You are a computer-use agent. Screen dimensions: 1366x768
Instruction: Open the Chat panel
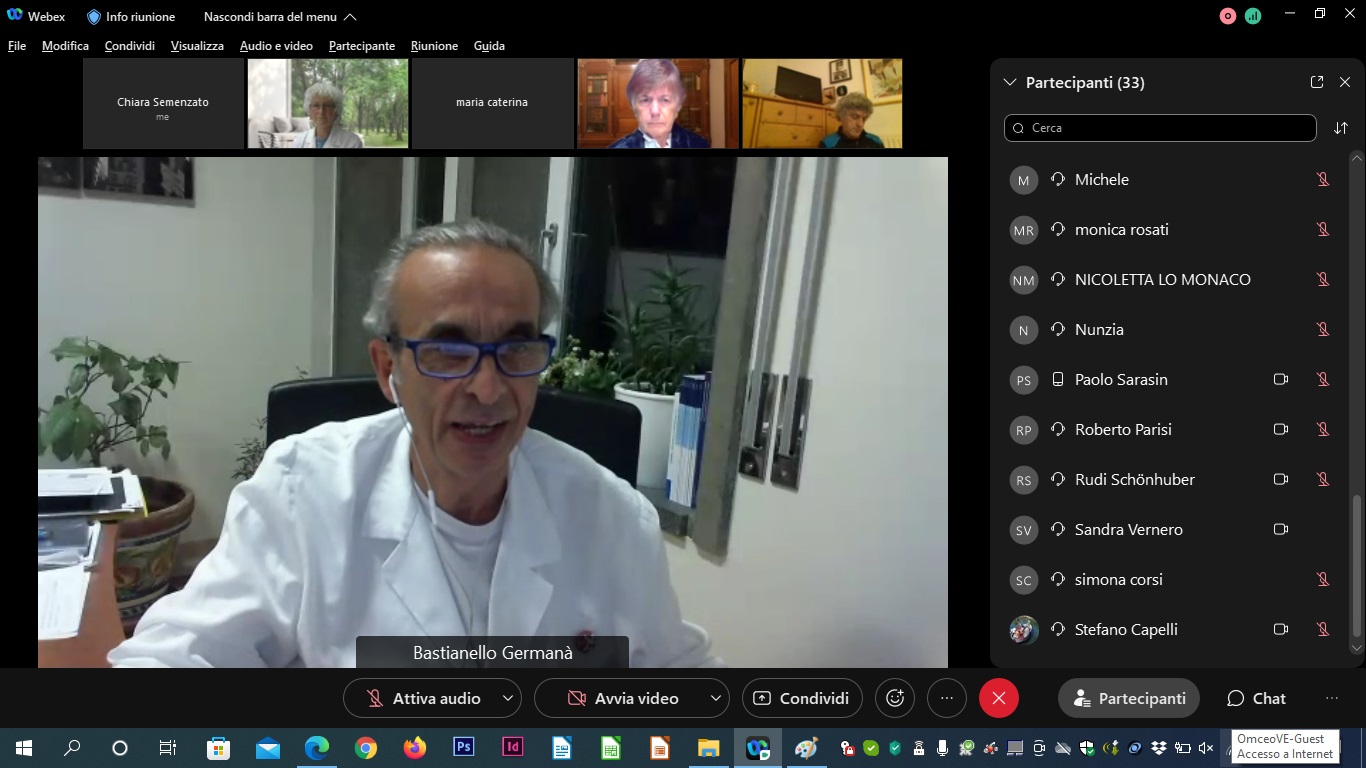[x=1256, y=698]
